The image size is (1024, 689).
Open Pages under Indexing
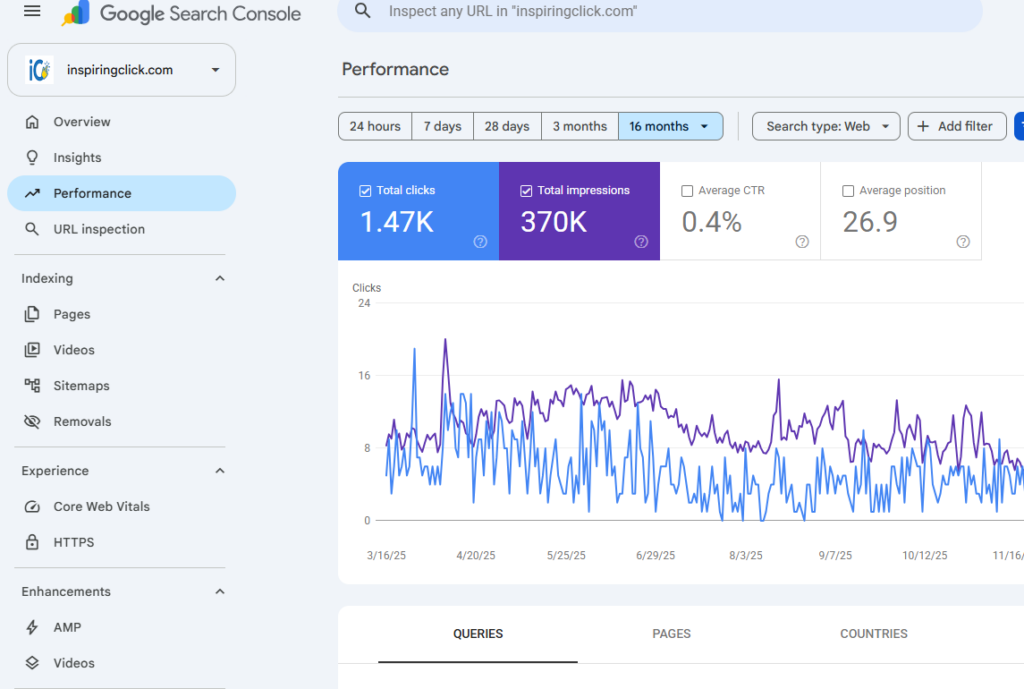121,314
